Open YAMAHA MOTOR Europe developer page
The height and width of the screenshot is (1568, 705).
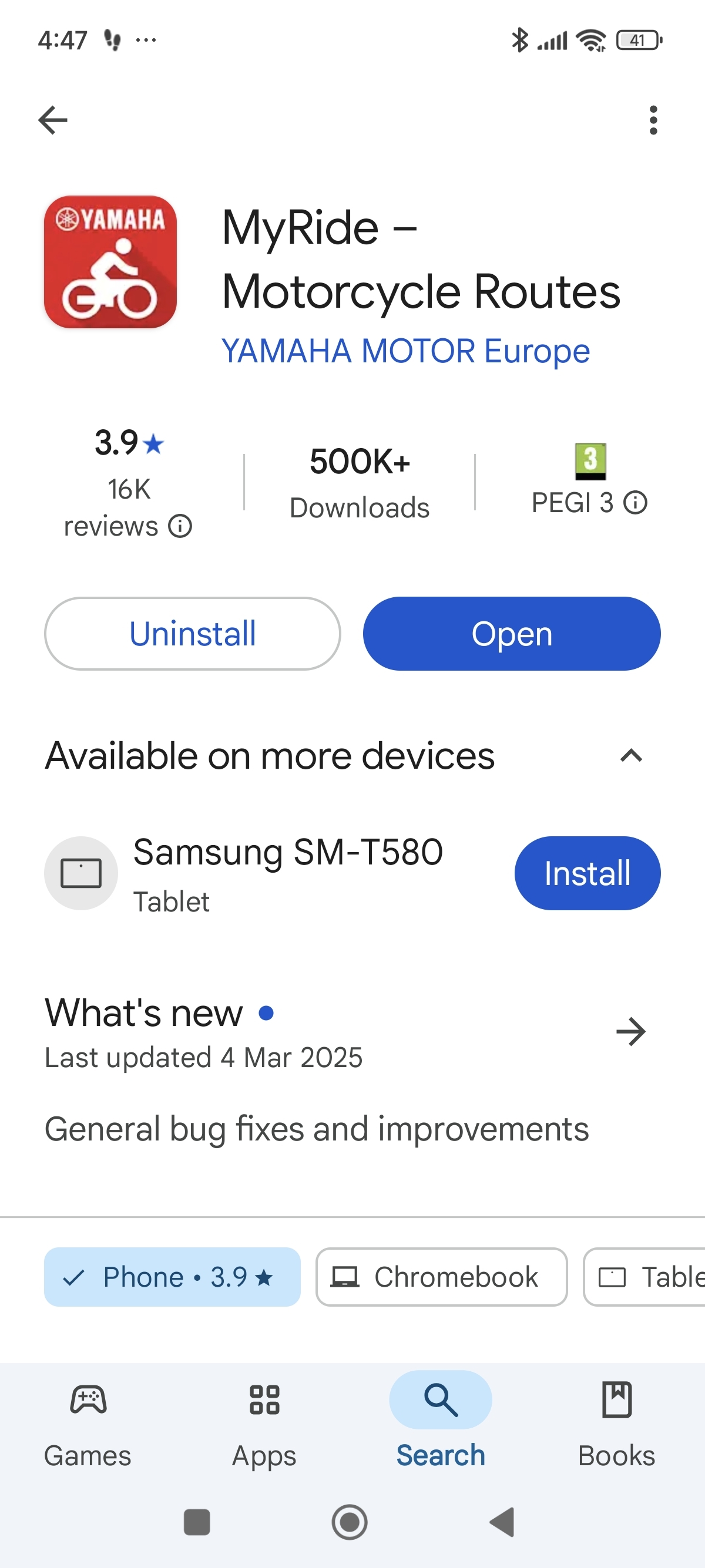[405, 351]
